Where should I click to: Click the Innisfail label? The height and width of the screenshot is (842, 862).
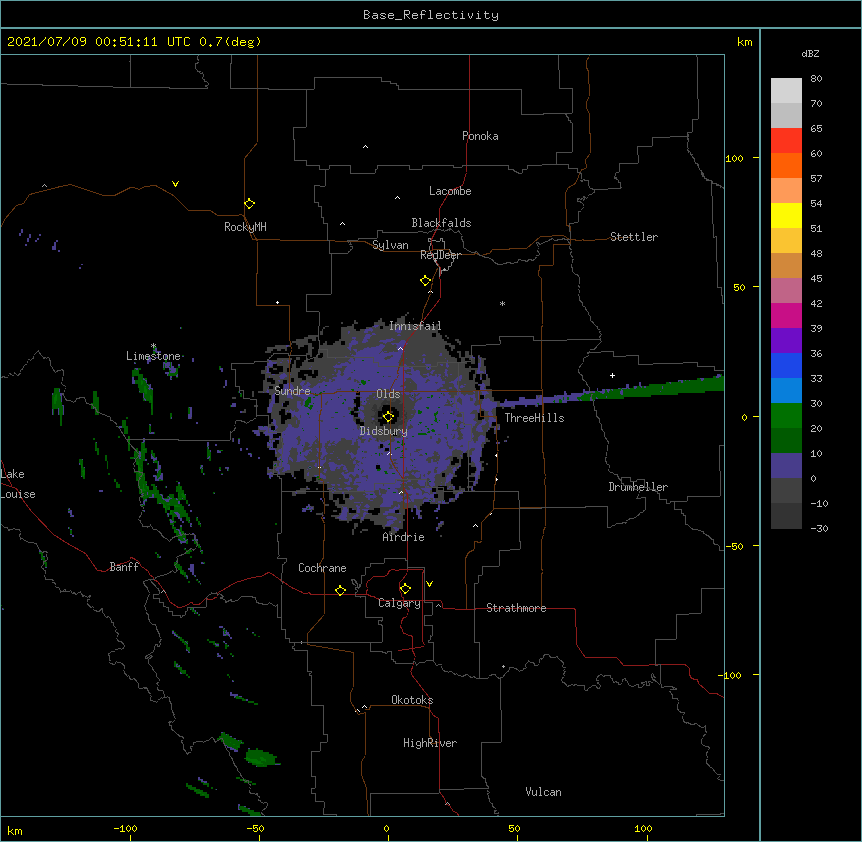coord(415,326)
